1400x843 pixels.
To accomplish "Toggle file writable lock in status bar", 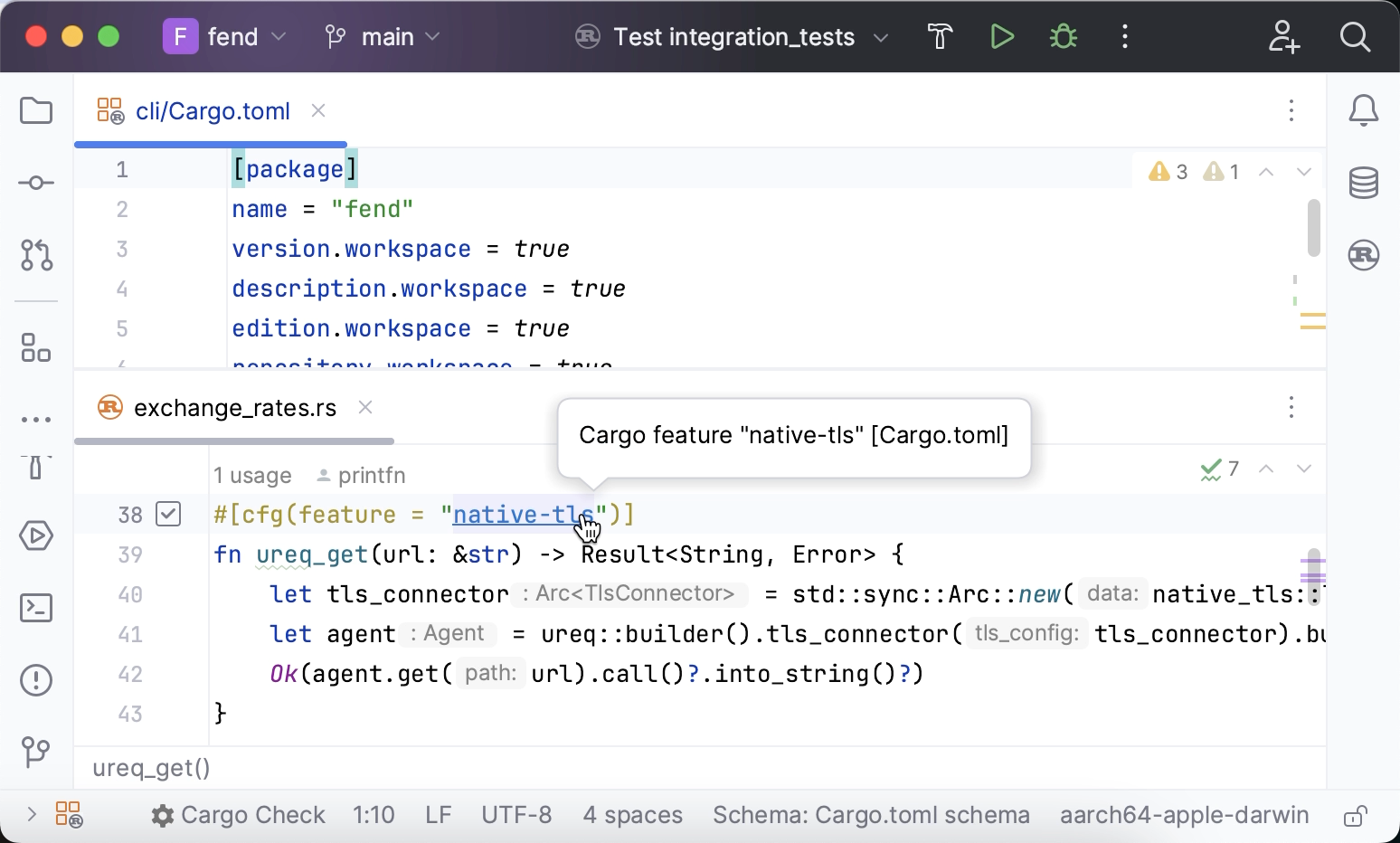I will tap(1356, 815).
